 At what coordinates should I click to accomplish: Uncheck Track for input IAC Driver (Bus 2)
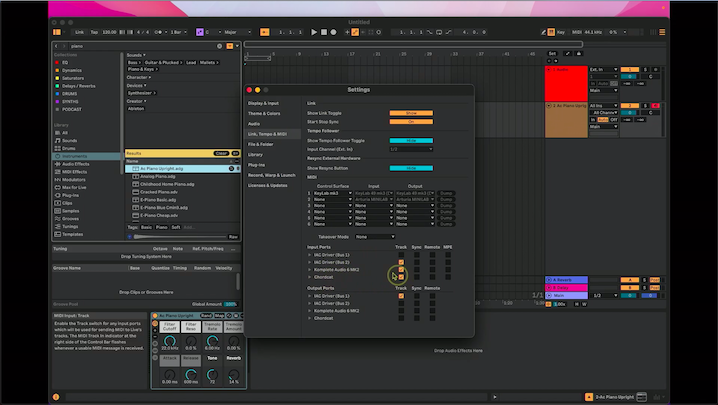[401, 262]
